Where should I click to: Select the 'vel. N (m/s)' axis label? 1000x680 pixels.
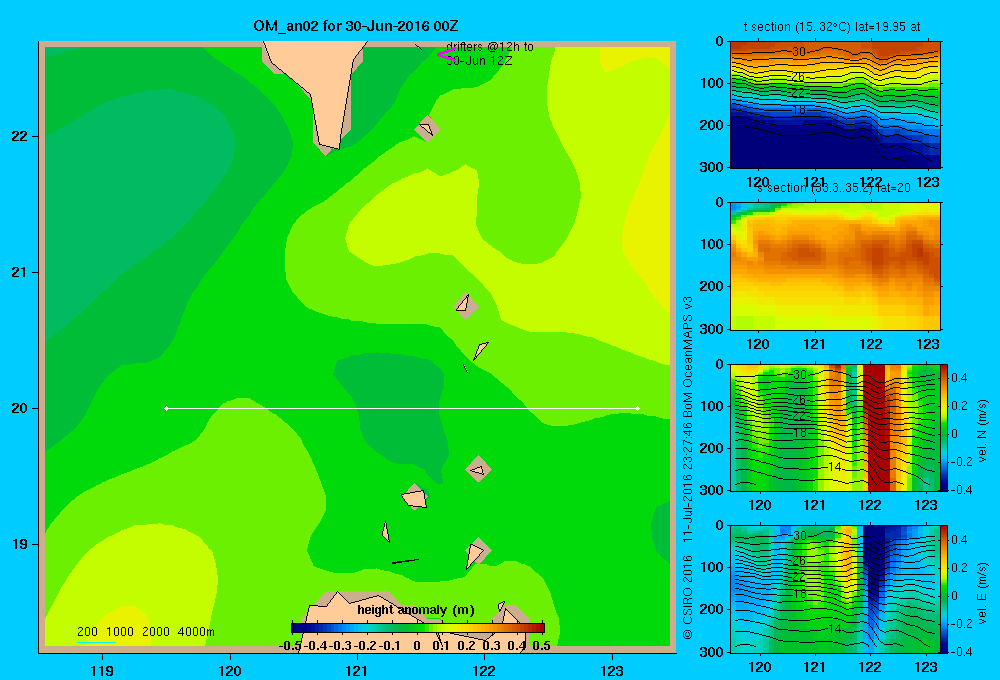(983, 431)
